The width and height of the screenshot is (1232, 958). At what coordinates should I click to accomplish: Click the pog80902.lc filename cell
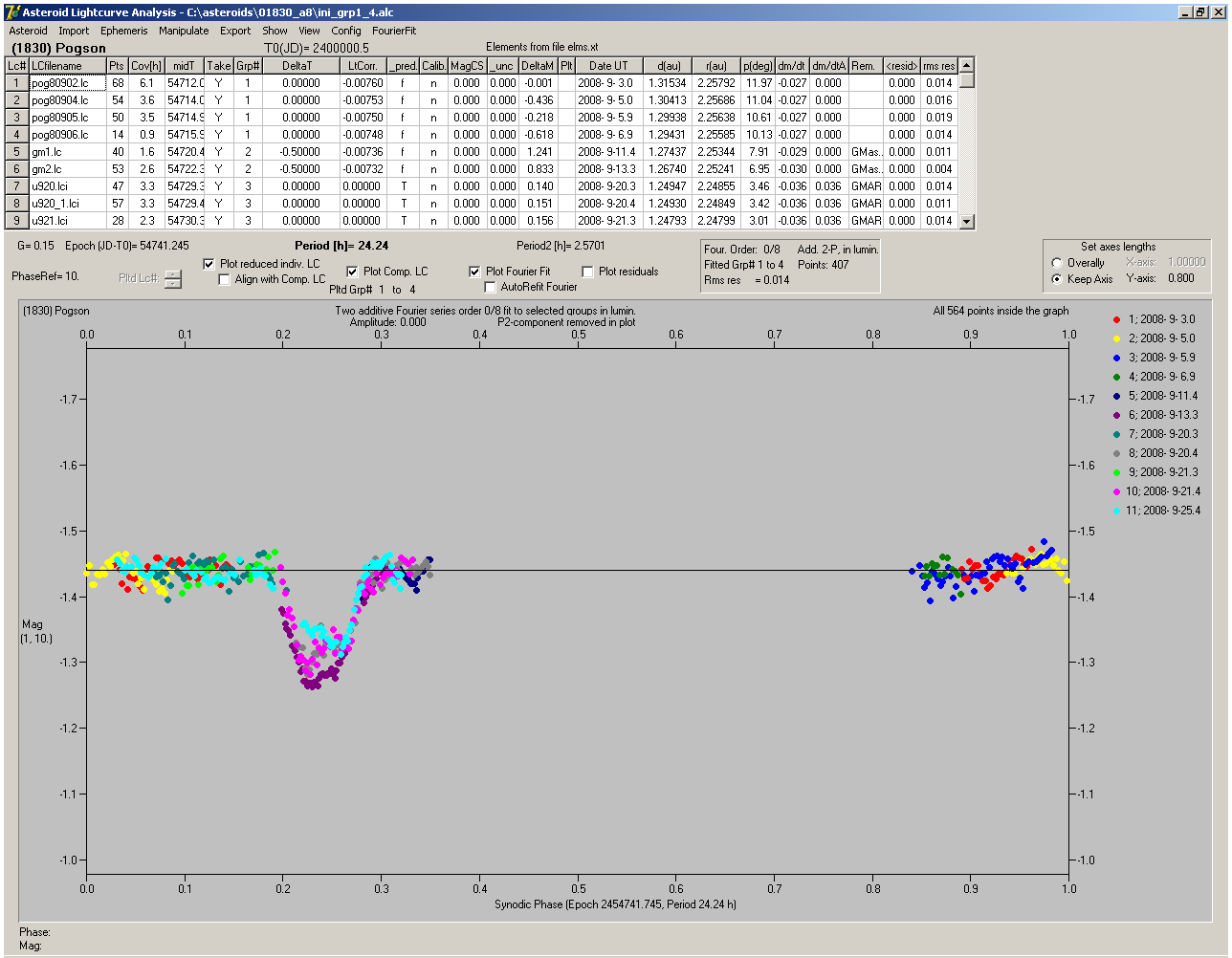click(x=67, y=83)
